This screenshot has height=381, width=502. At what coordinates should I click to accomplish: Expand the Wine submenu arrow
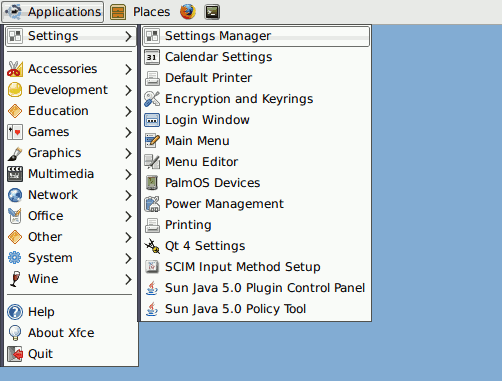[128, 279]
